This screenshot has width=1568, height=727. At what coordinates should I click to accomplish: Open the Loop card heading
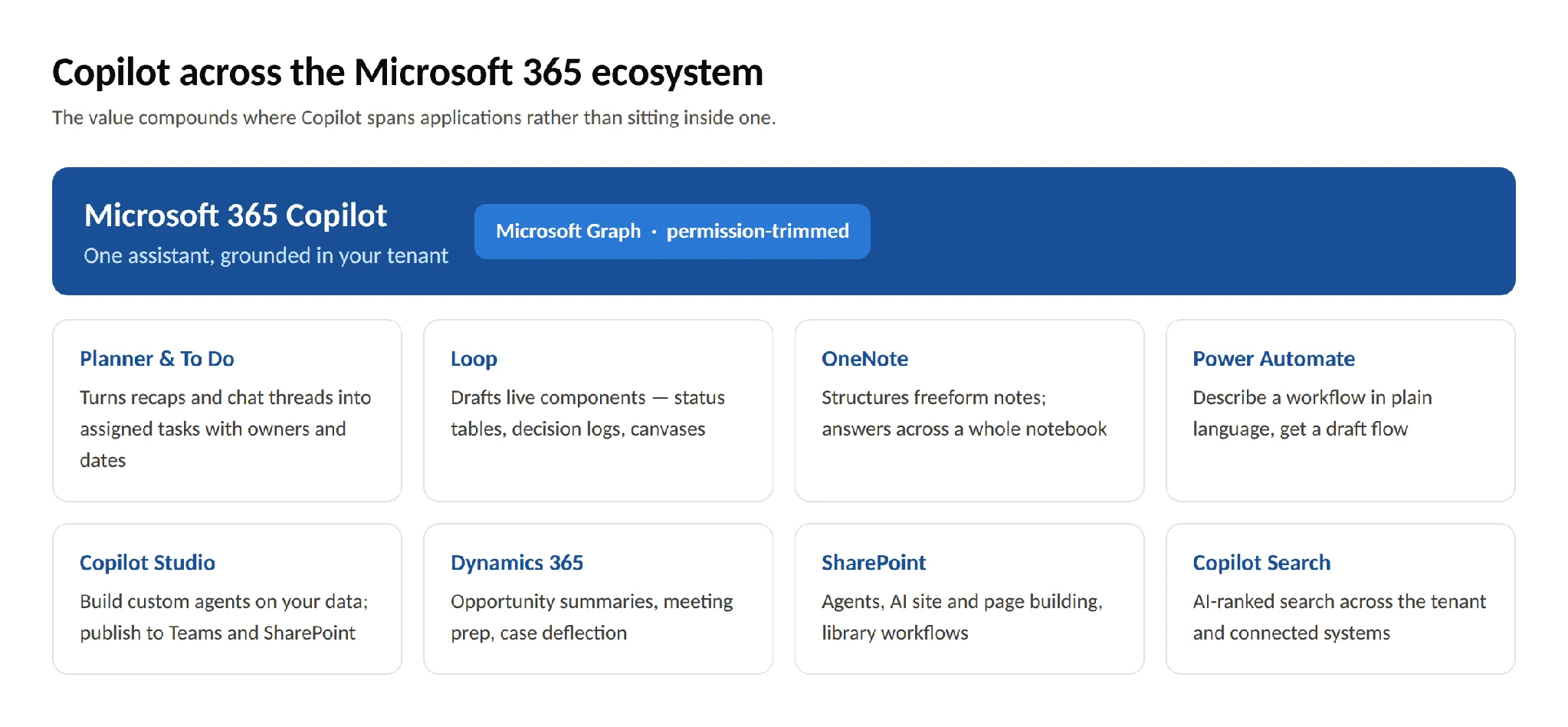click(x=474, y=359)
